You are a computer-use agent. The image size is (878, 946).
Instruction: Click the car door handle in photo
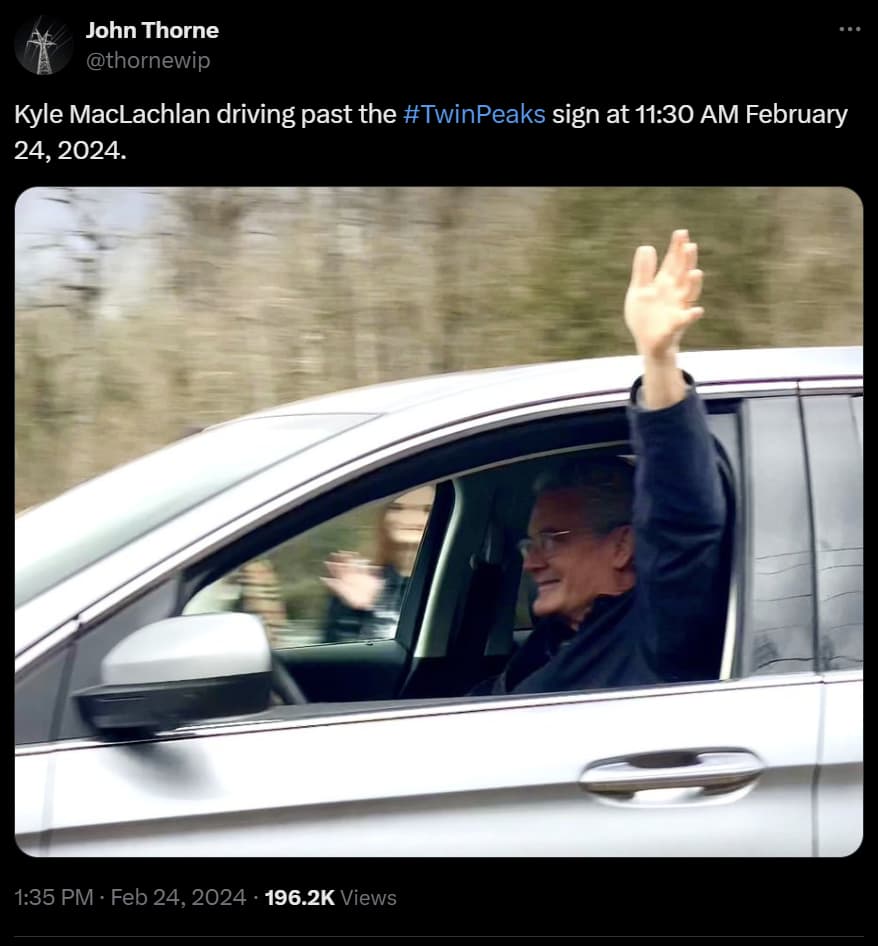671,772
